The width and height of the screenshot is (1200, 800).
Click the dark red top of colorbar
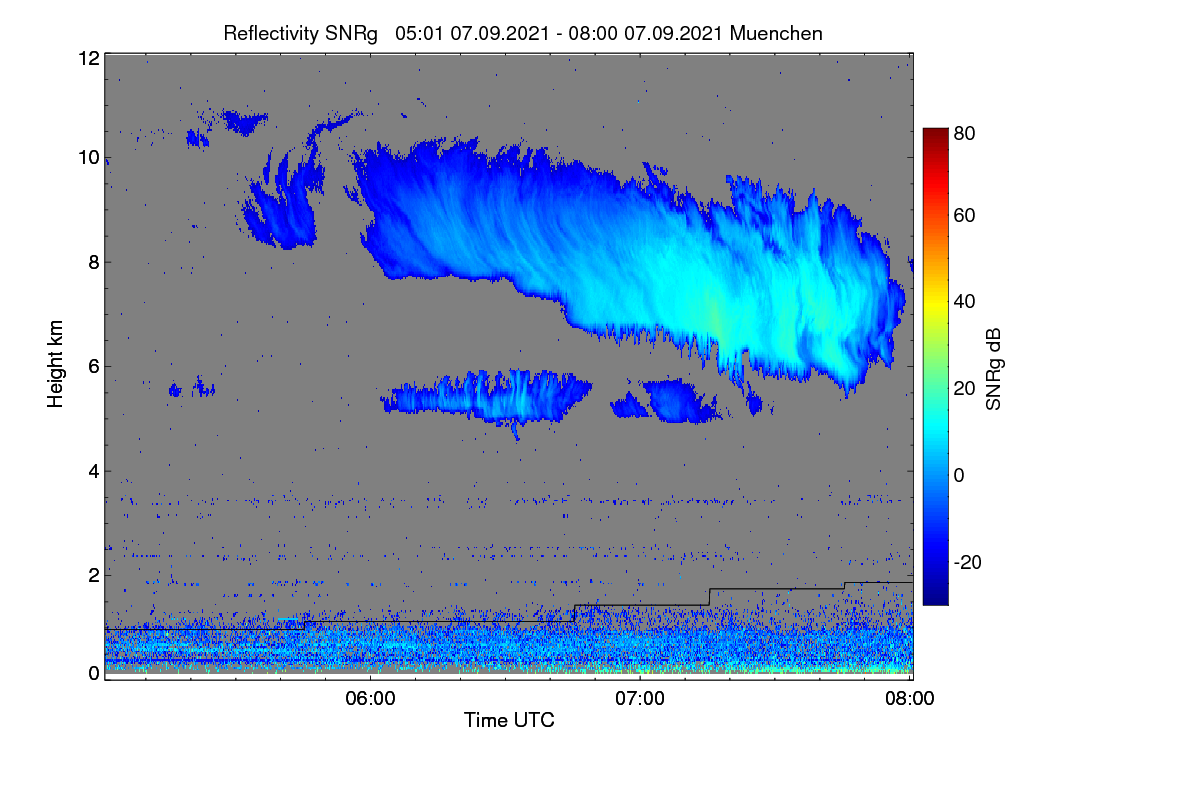pyautogui.click(x=934, y=135)
